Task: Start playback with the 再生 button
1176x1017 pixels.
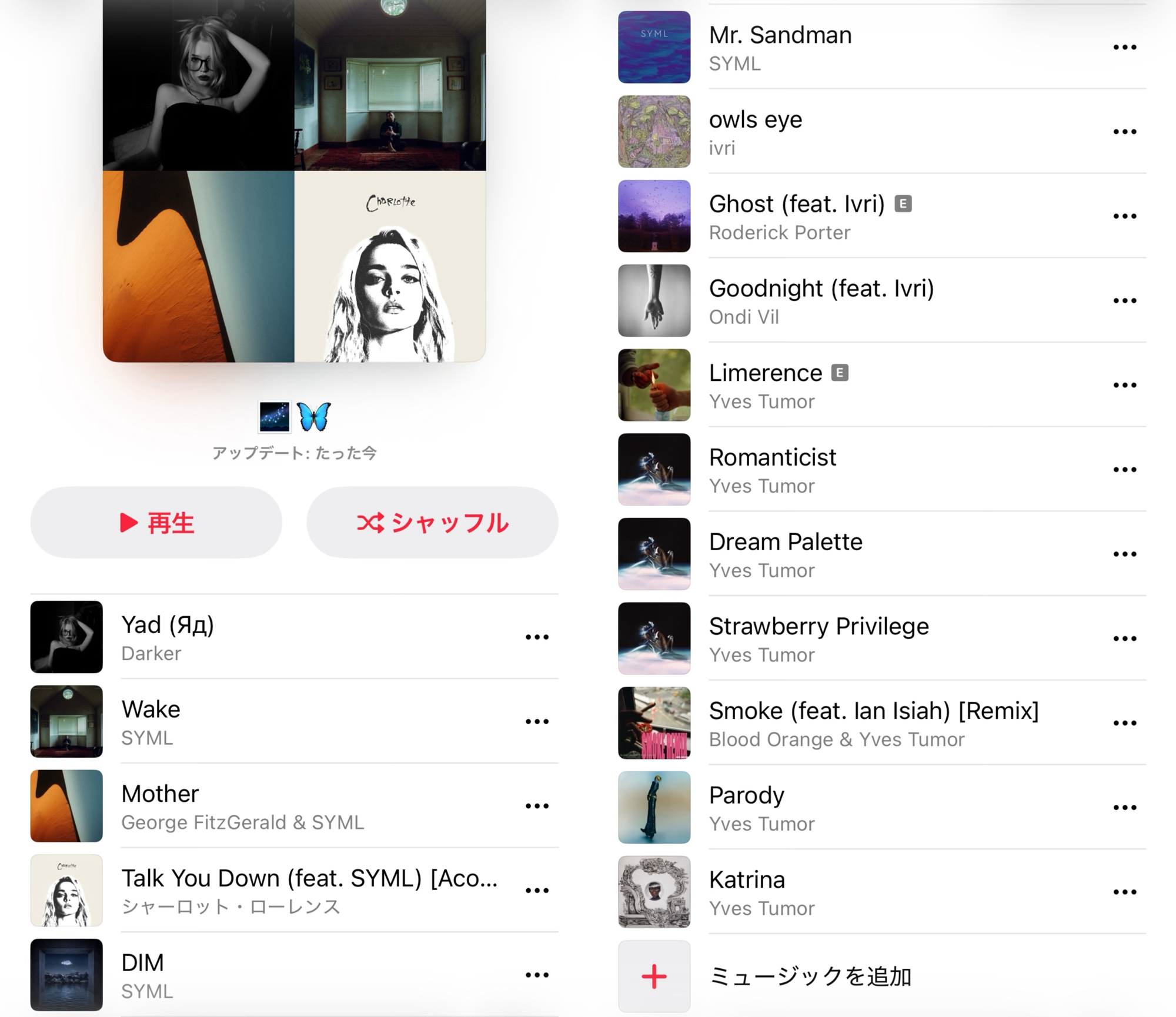Action: point(156,522)
